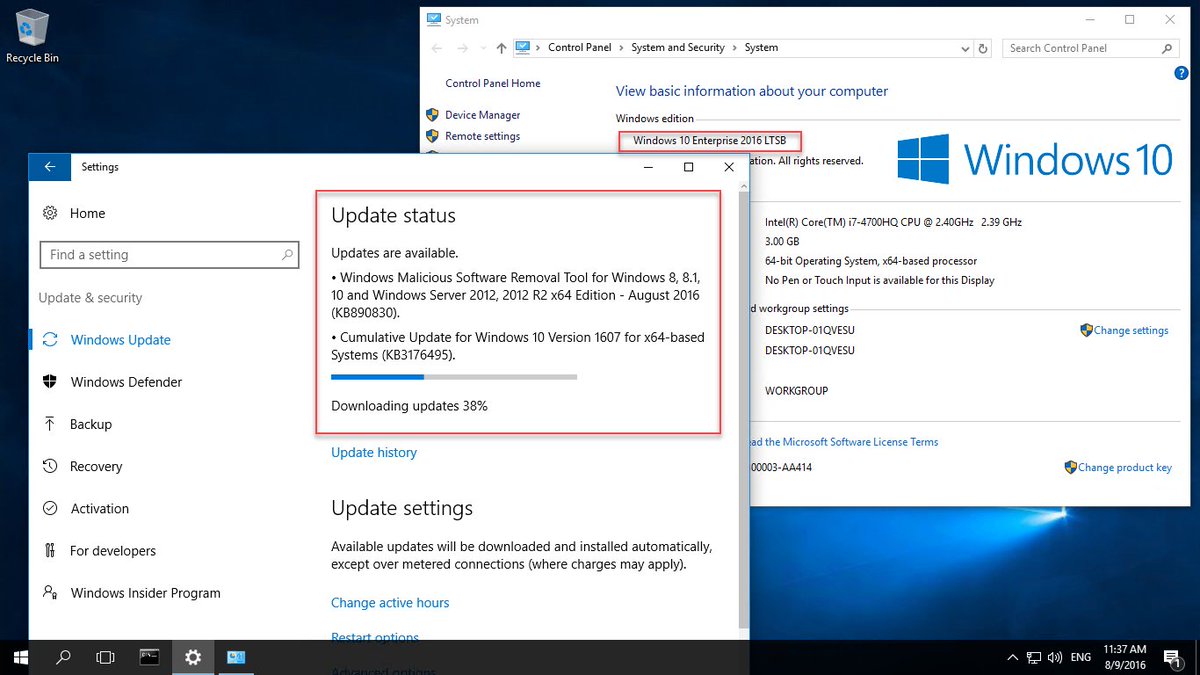Open the Windows Start button
1200x675 pixels.
click(21, 657)
